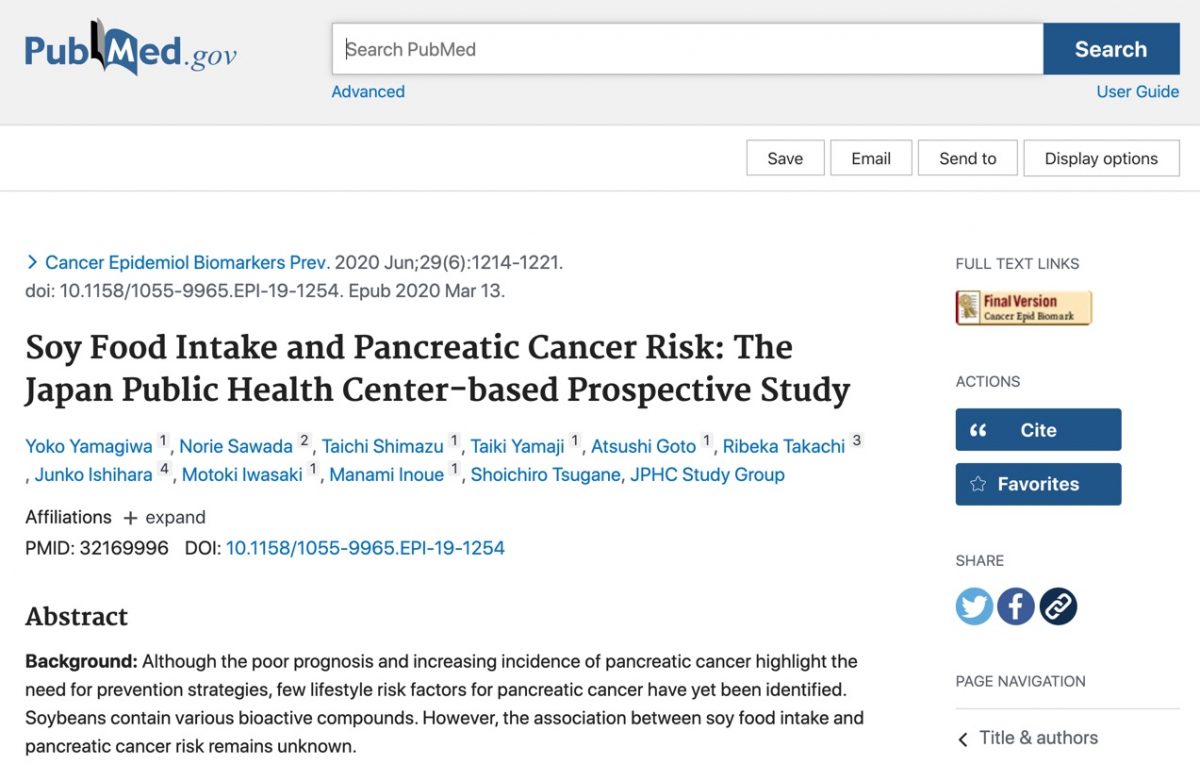Copy permalink via the link icon
The image size is (1200, 764).
coord(1058,606)
